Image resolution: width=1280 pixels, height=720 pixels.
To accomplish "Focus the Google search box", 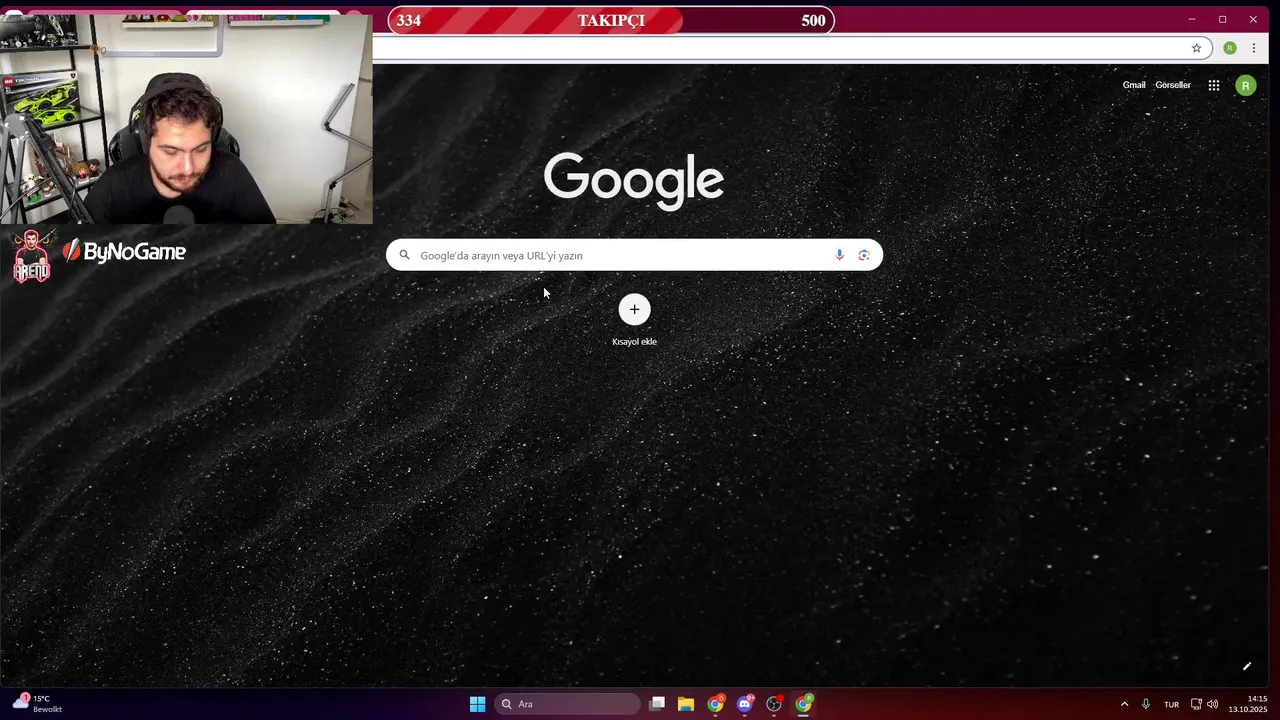I will pos(634,255).
